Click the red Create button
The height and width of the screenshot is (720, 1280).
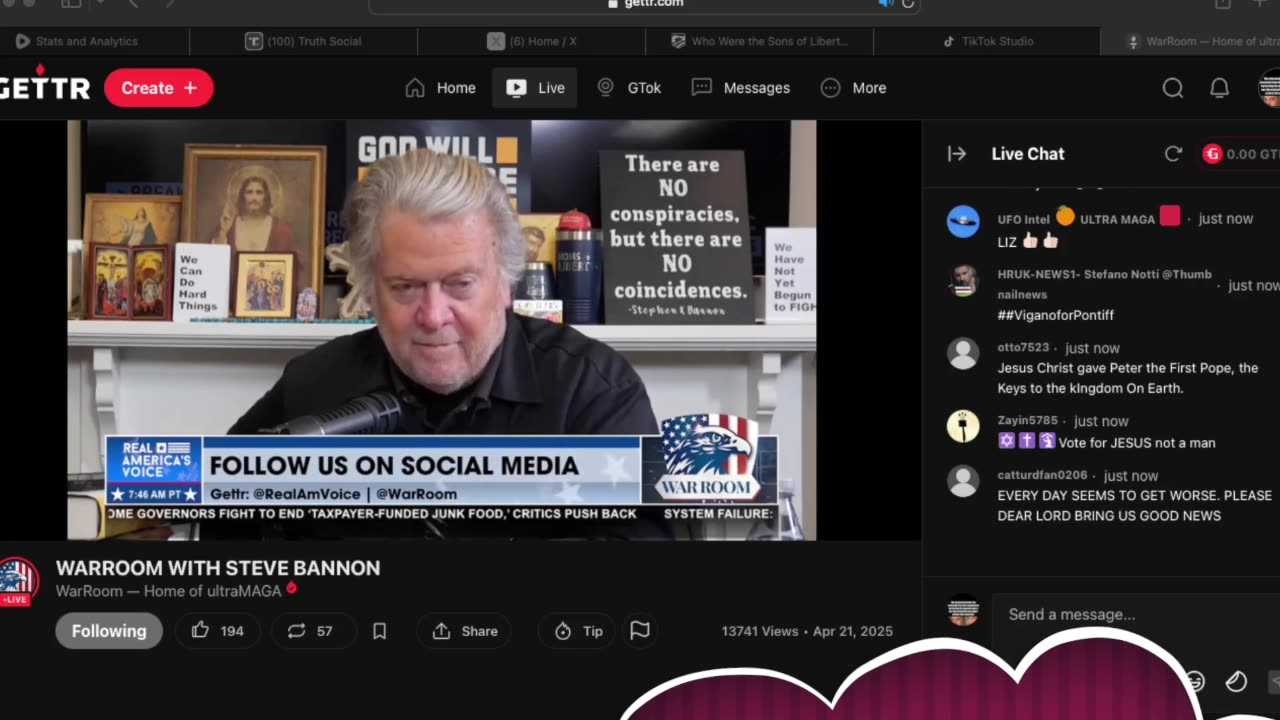coord(158,88)
